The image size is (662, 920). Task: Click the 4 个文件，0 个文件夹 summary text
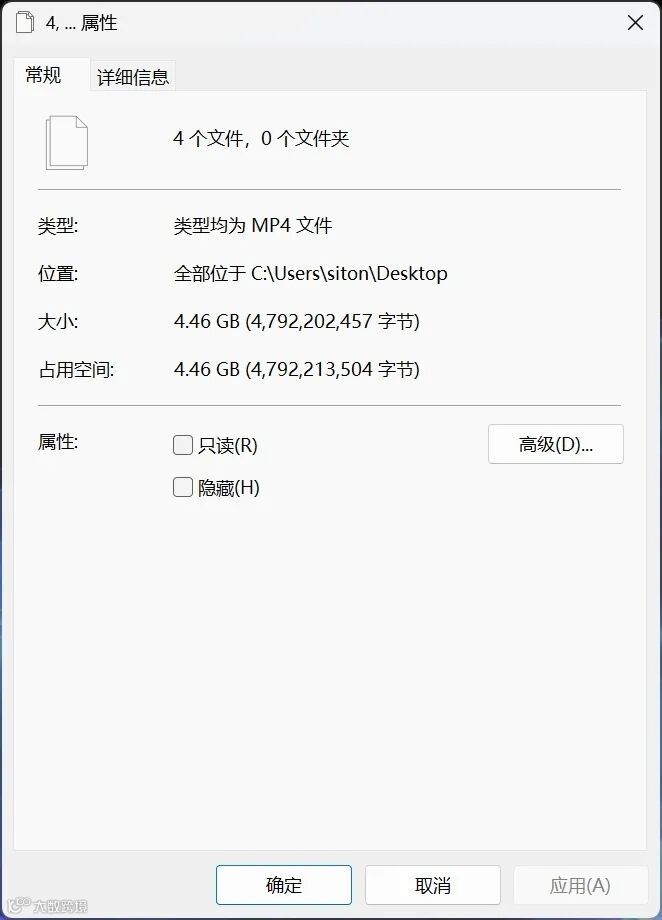coord(261,138)
